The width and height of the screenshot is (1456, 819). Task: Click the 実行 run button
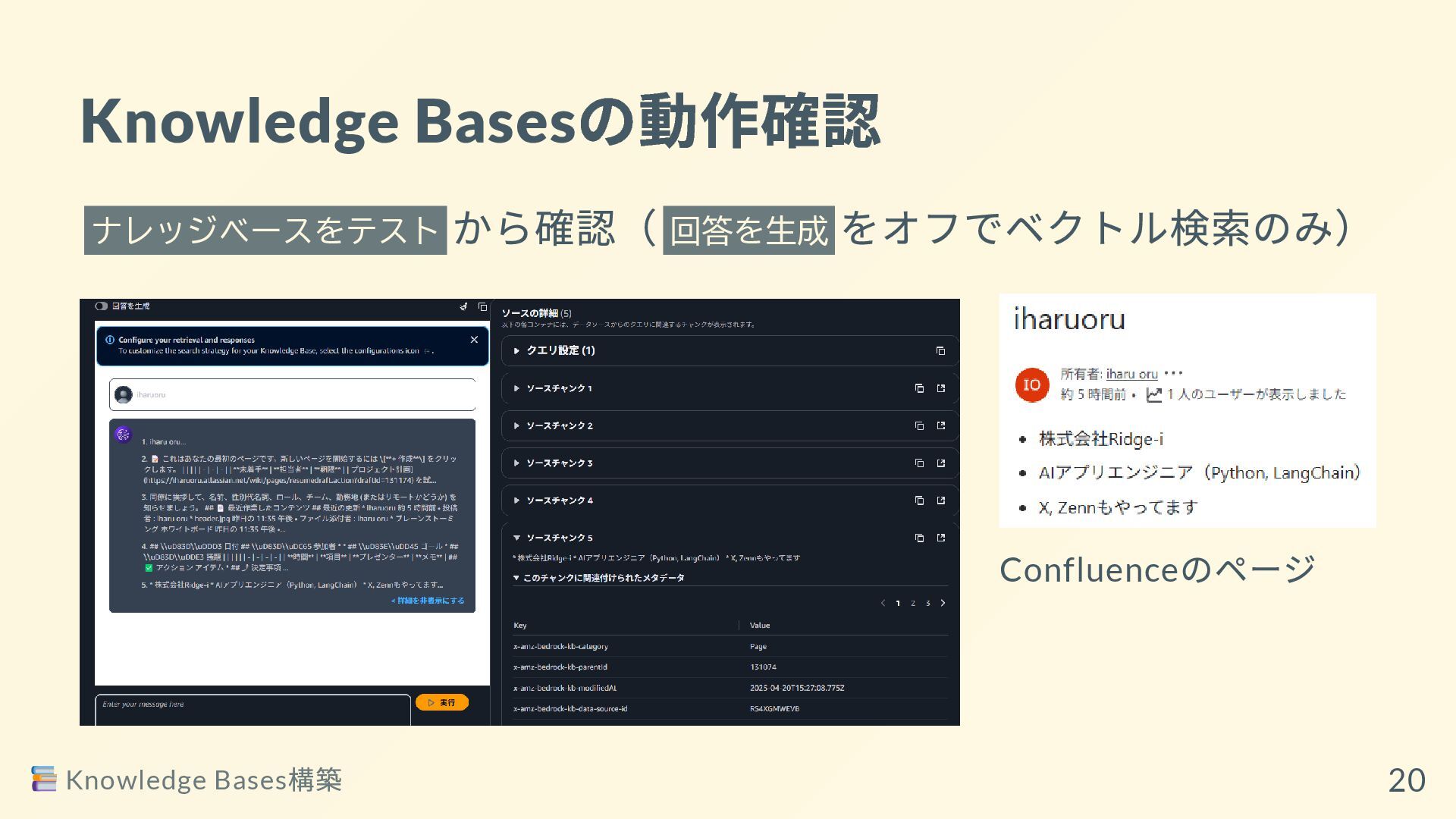(442, 703)
